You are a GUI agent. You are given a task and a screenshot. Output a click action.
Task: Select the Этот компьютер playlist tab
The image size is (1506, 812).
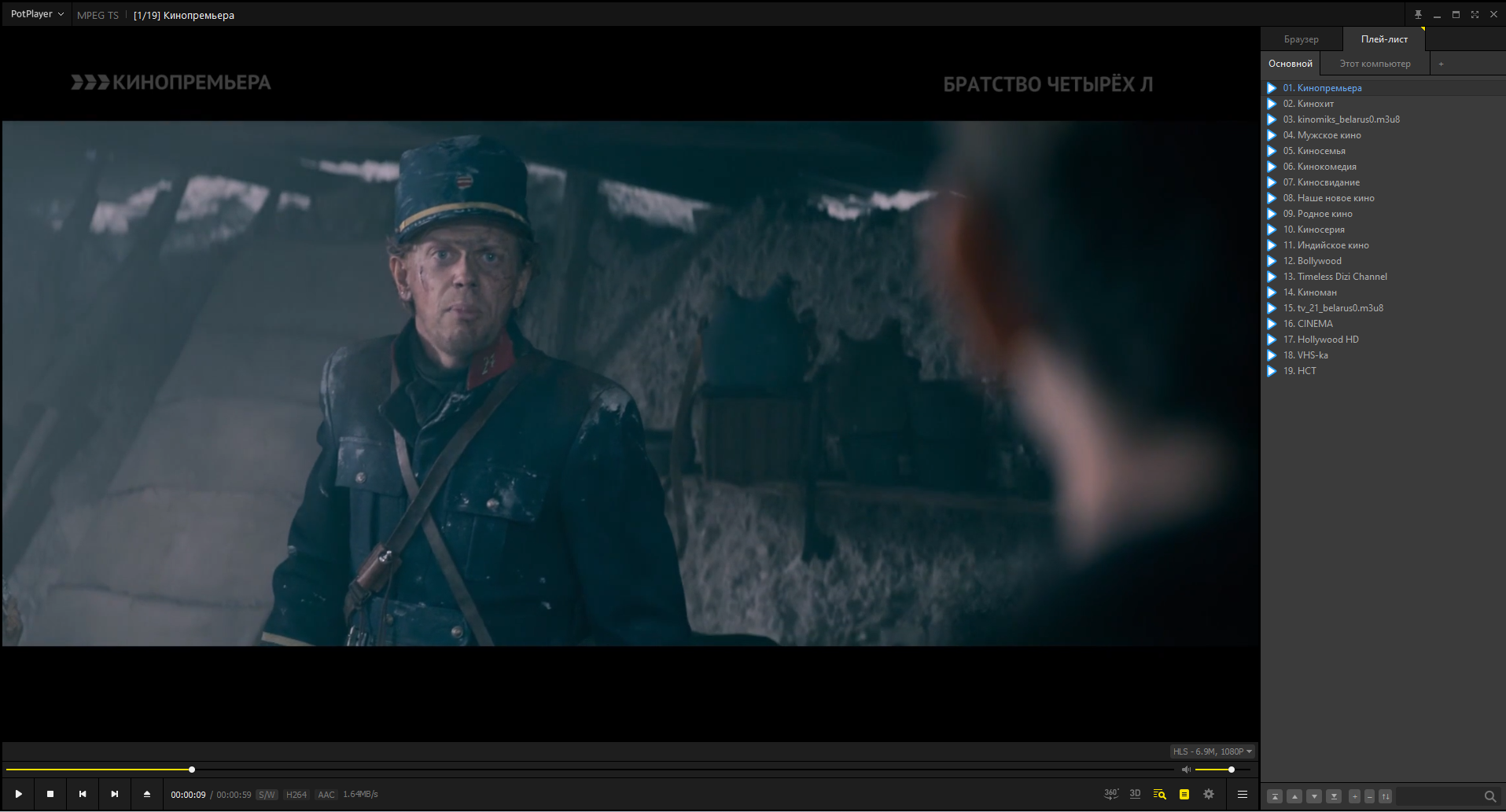pyautogui.click(x=1375, y=64)
